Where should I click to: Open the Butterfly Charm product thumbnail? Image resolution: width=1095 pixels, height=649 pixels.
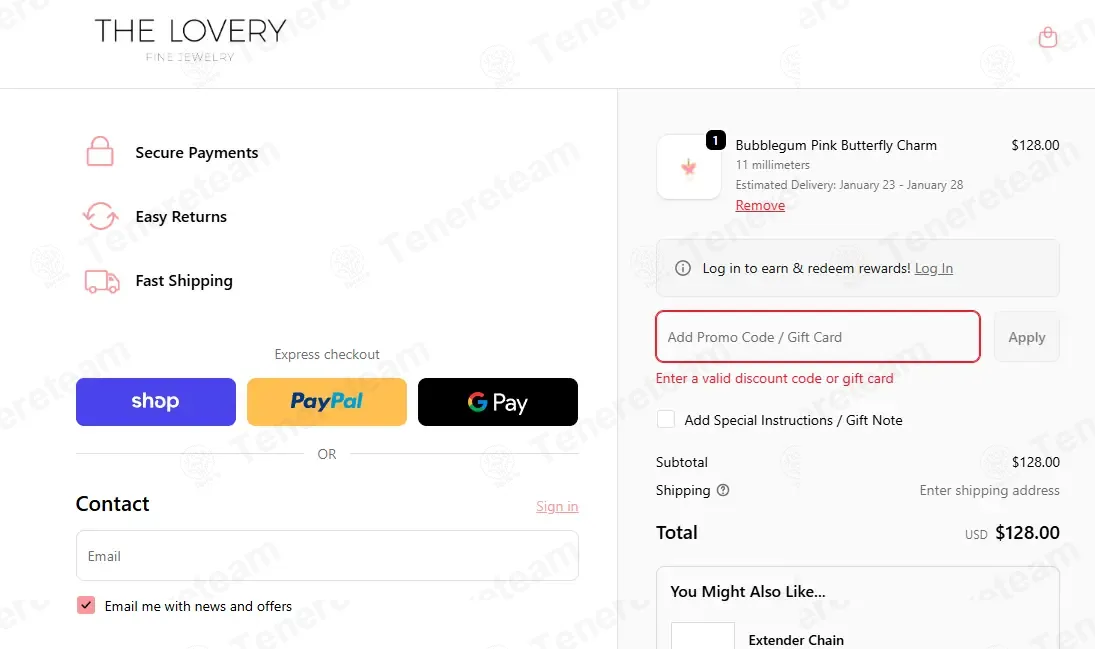click(x=689, y=168)
